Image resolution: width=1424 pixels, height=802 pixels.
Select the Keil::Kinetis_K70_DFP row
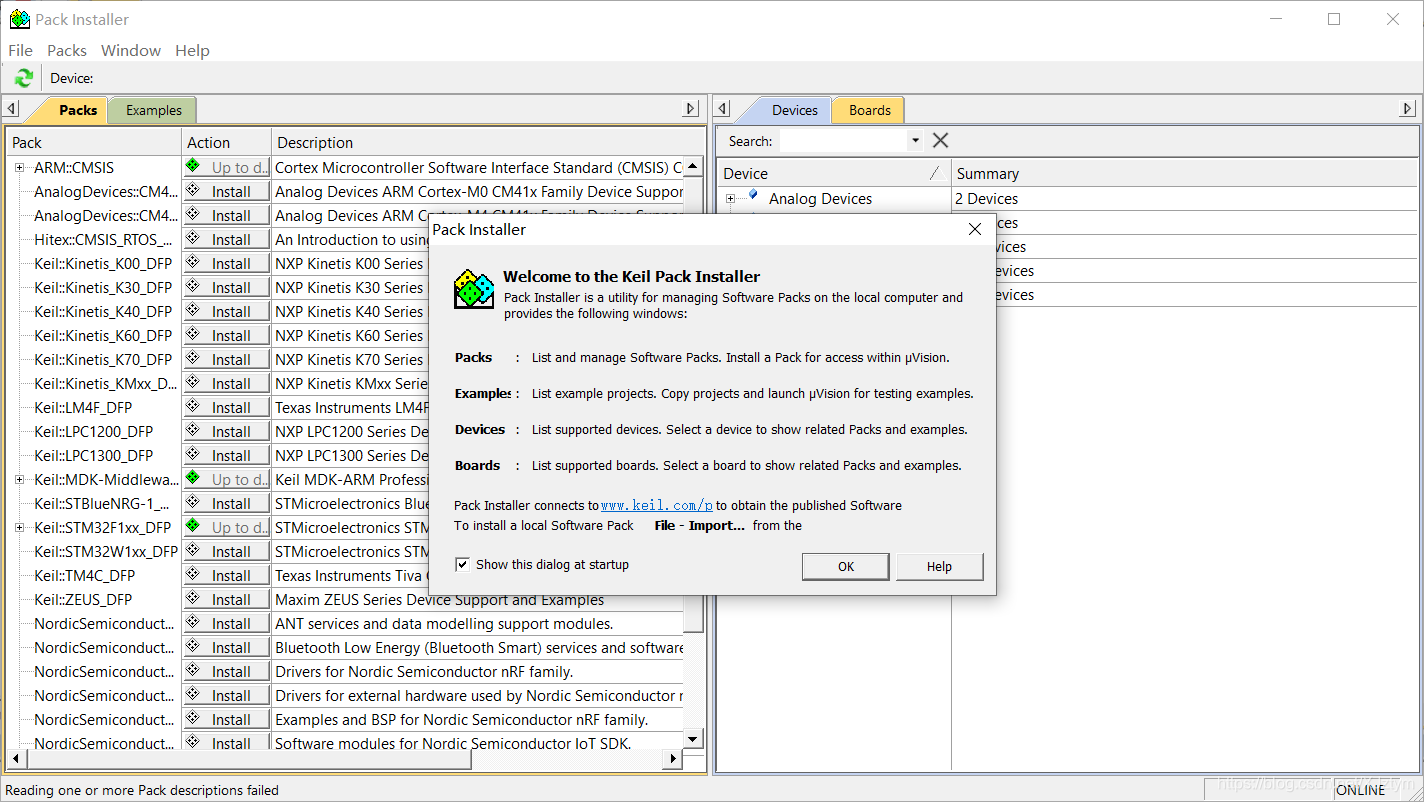[x=103, y=360]
